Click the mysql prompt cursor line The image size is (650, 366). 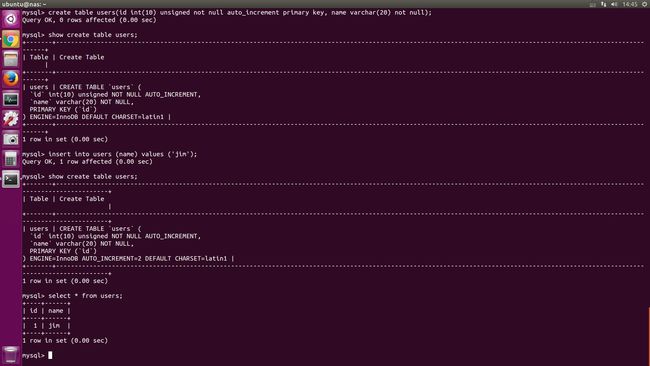tap(37, 355)
